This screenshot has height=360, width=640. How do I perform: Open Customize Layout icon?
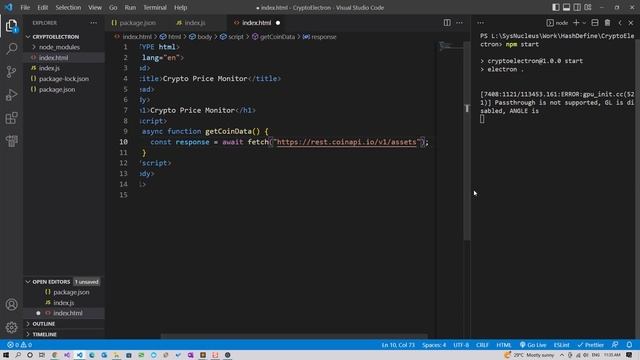pos(588,7)
